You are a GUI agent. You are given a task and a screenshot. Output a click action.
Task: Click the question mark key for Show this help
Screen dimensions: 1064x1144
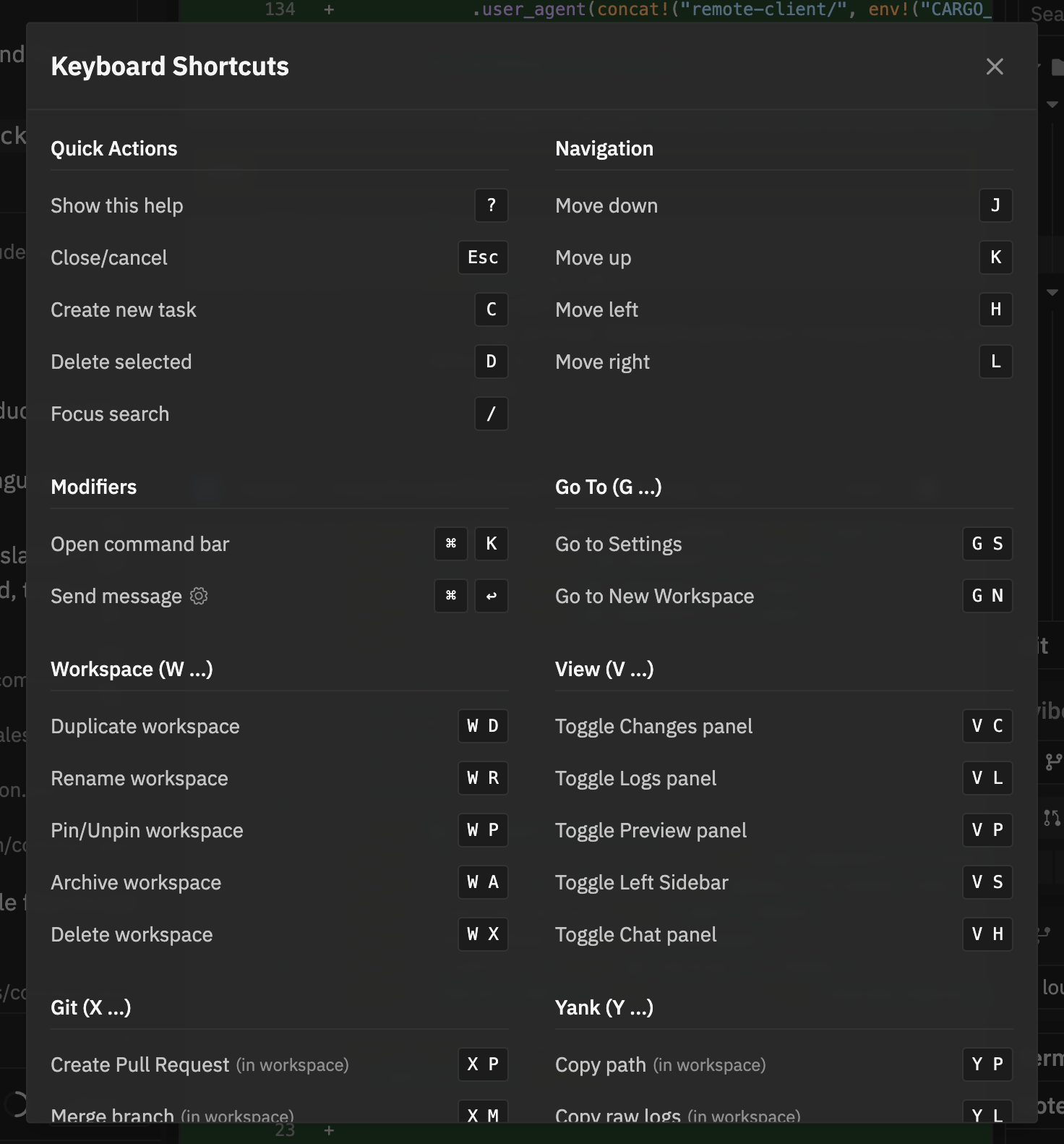(492, 205)
